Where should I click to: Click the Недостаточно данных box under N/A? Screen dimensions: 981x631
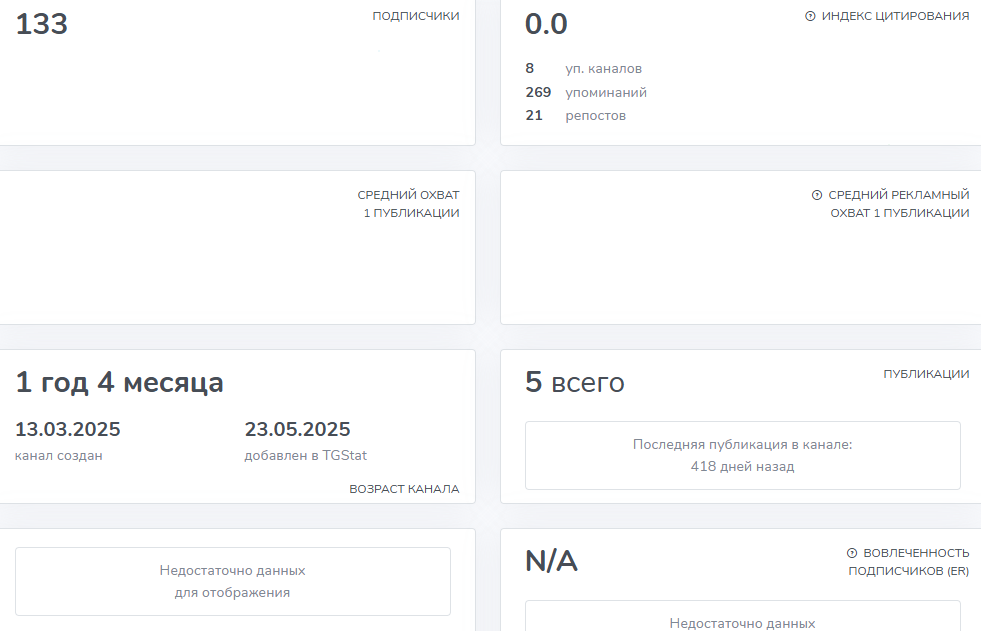(743, 616)
